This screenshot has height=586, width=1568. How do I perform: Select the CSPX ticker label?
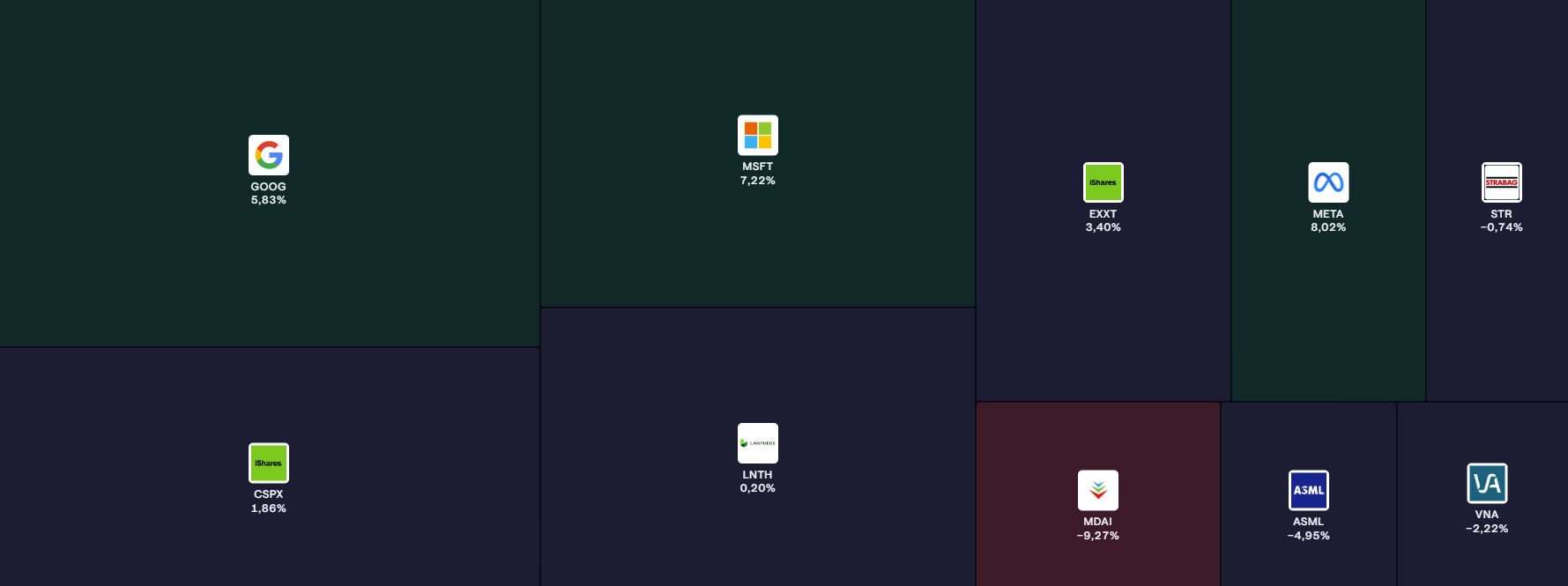269,494
